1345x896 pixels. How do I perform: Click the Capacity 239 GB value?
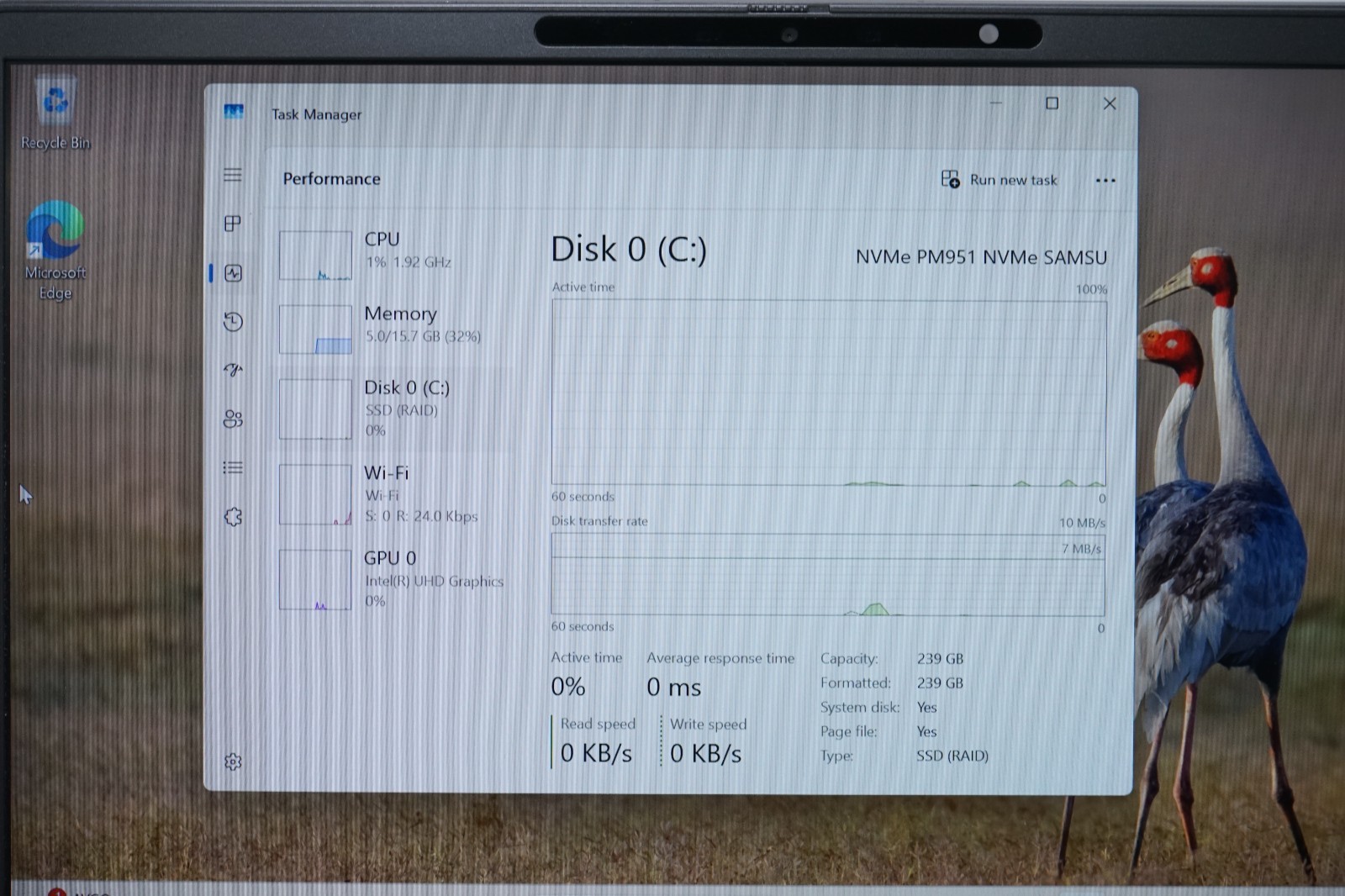(x=940, y=659)
